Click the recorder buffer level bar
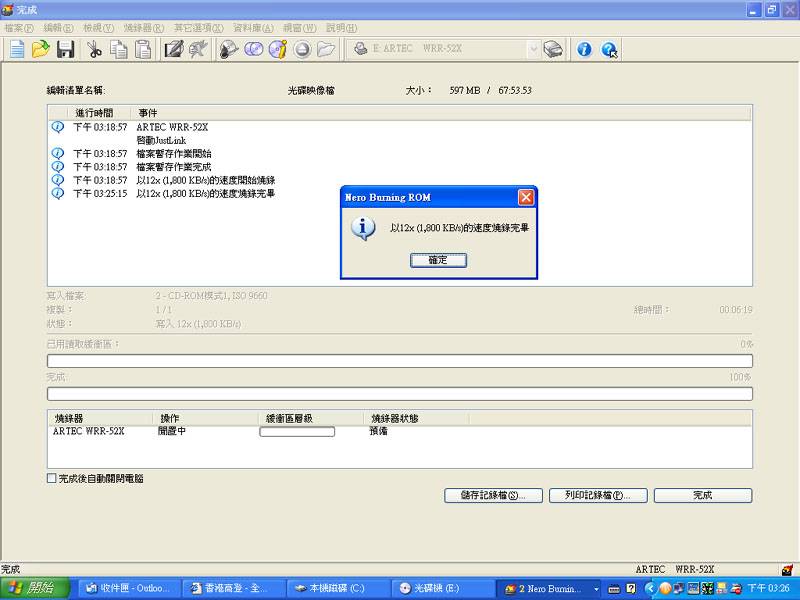The image size is (800, 600). click(297, 432)
